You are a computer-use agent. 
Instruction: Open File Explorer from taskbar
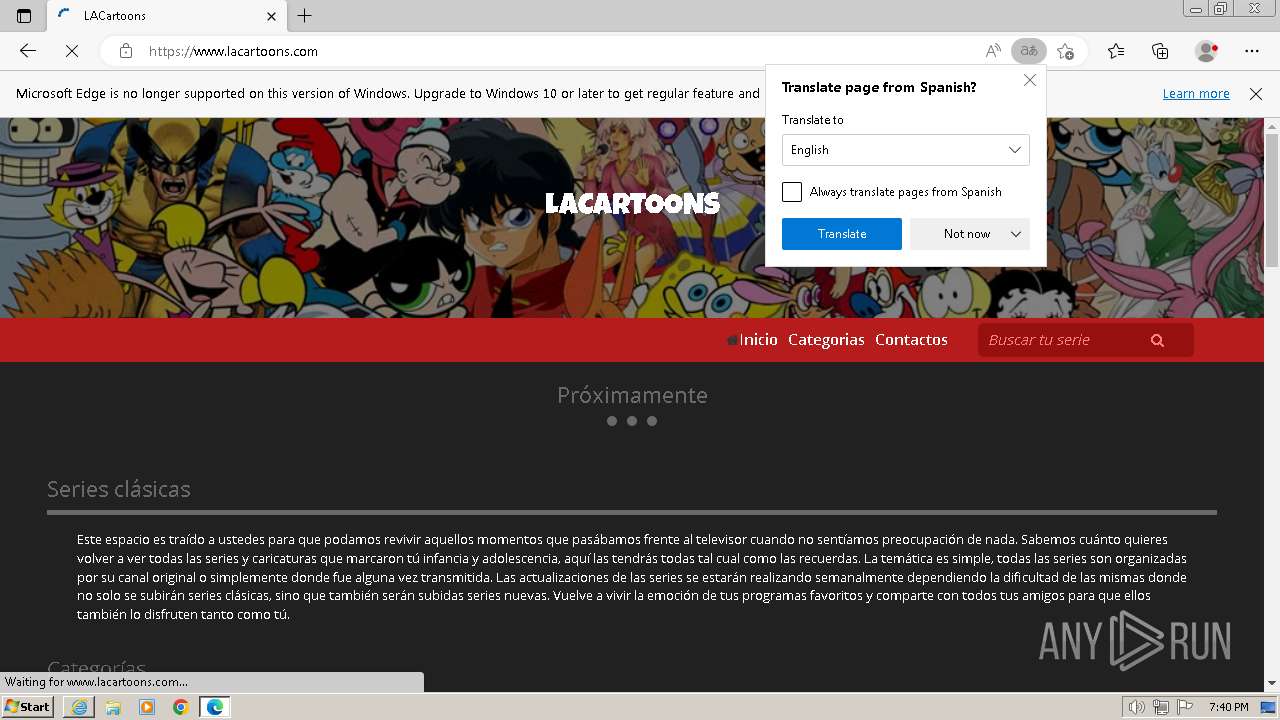[x=113, y=707]
